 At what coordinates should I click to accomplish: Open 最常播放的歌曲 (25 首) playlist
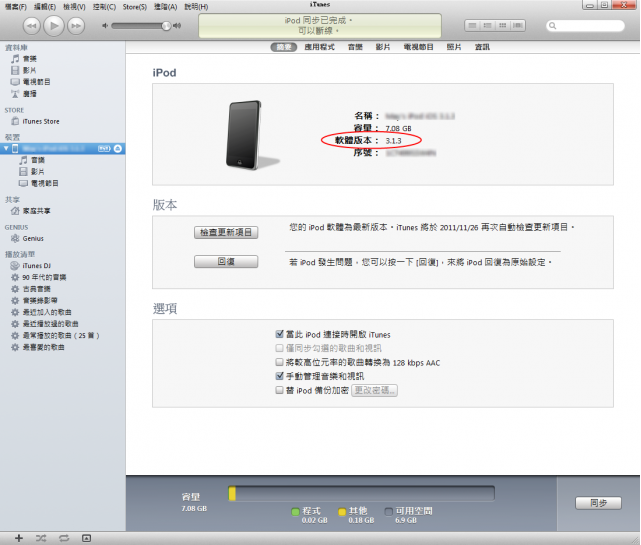click(x=61, y=335)
